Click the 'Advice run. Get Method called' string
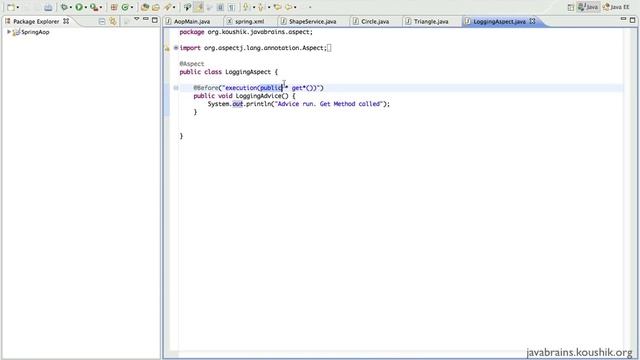This screenshot has width=640, height=360. pos(329,104)
